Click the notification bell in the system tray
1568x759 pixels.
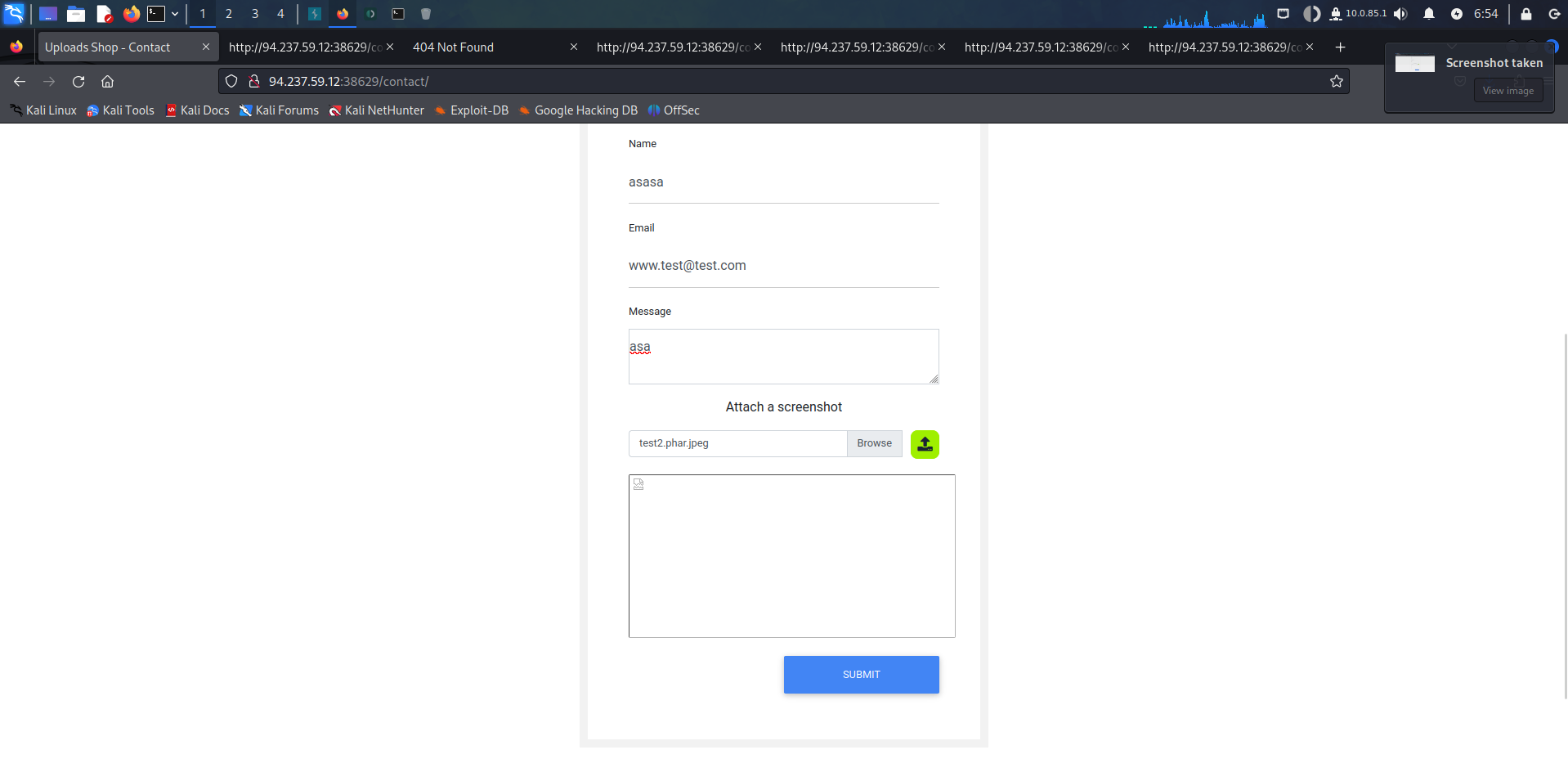pos(1429,14)
